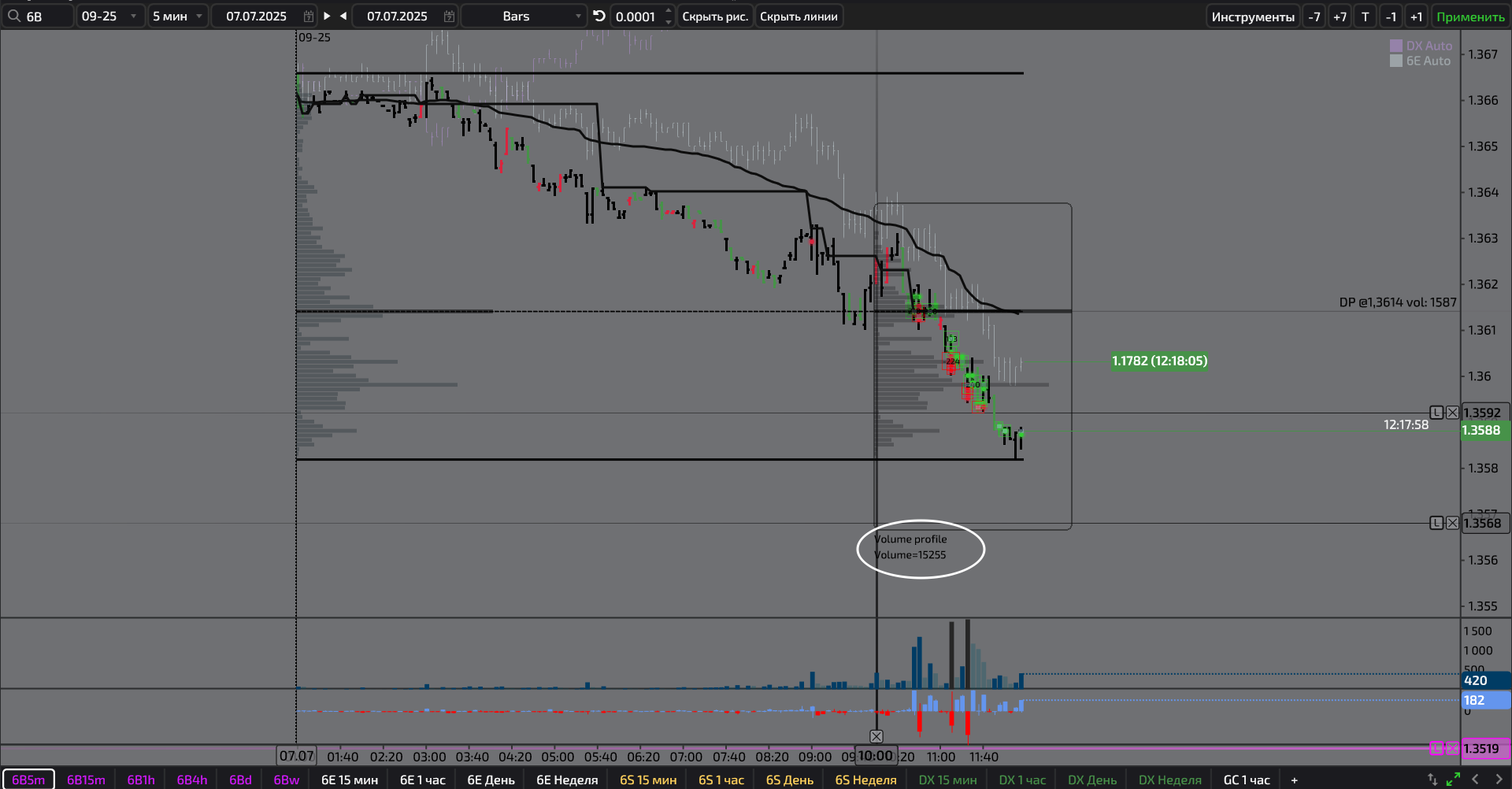Screen dimensions: 1512x789
Task: Select the Volume profile label text
Action: pyautogui.click(x=910, y=539)
